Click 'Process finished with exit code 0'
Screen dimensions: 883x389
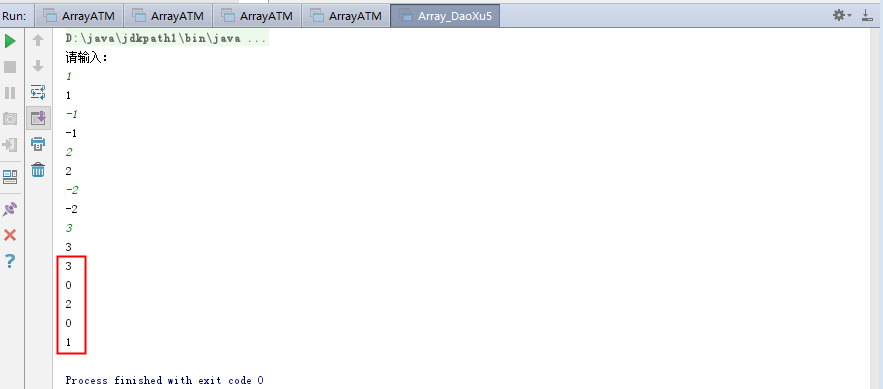(164, 381)
